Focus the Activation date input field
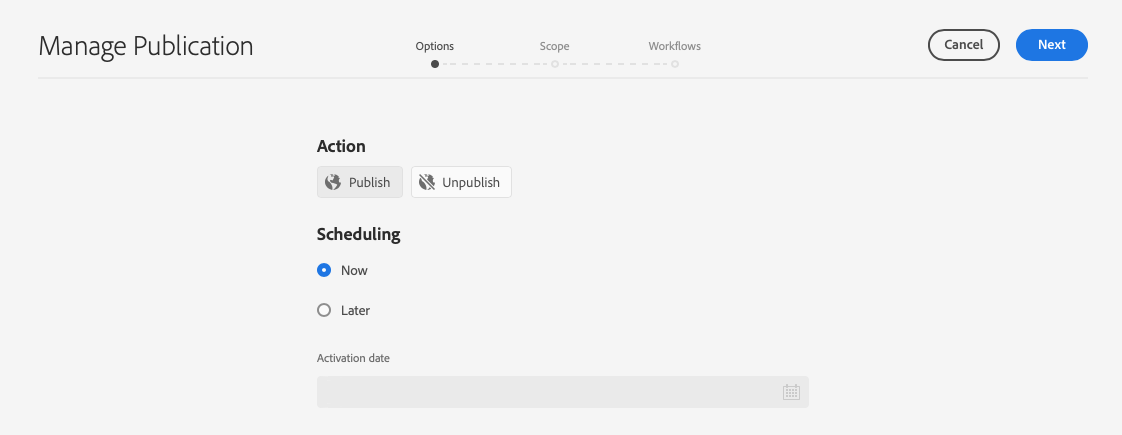1122x435 pixels. pos(545,392)
